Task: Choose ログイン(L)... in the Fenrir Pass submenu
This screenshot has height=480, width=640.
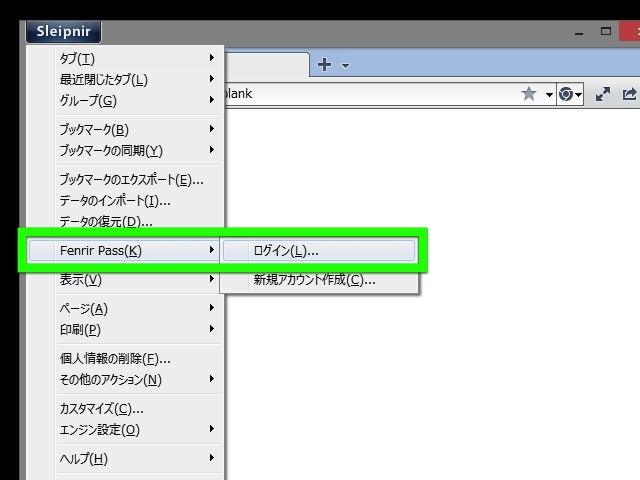Action: click(x=319, y=251)
